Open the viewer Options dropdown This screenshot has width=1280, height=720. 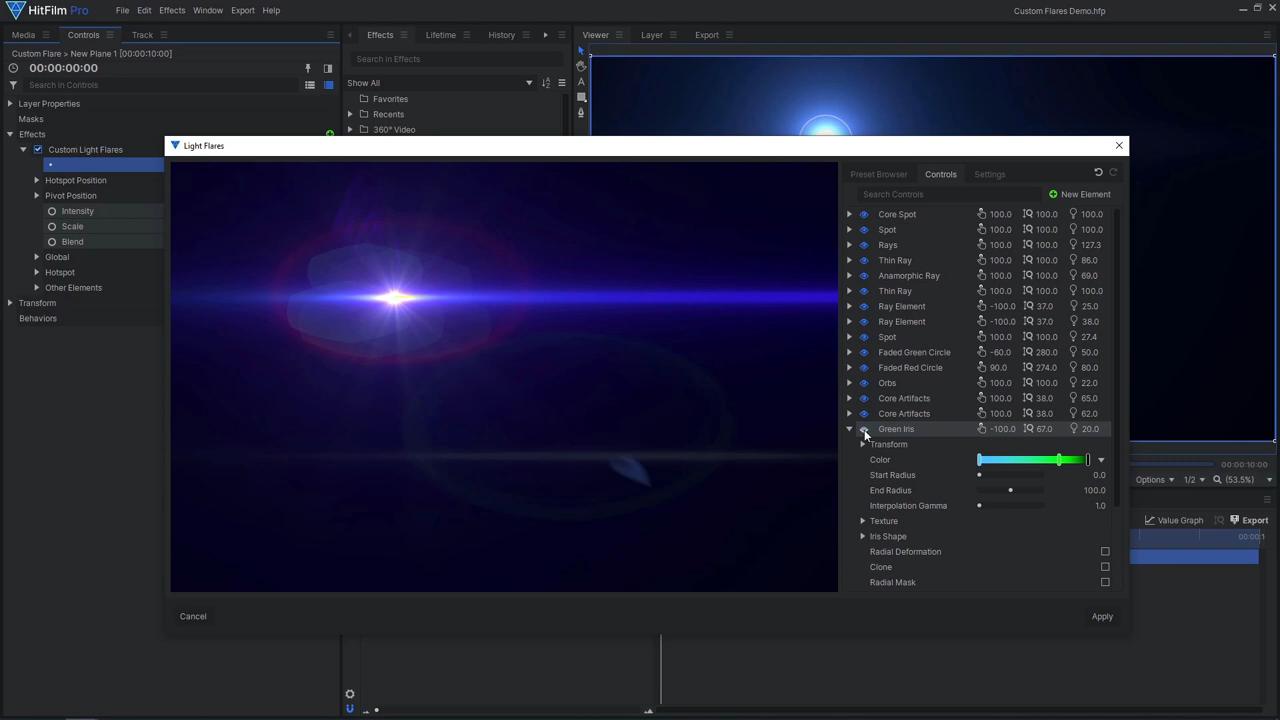pyautogui.click(x=1154, y=480)
